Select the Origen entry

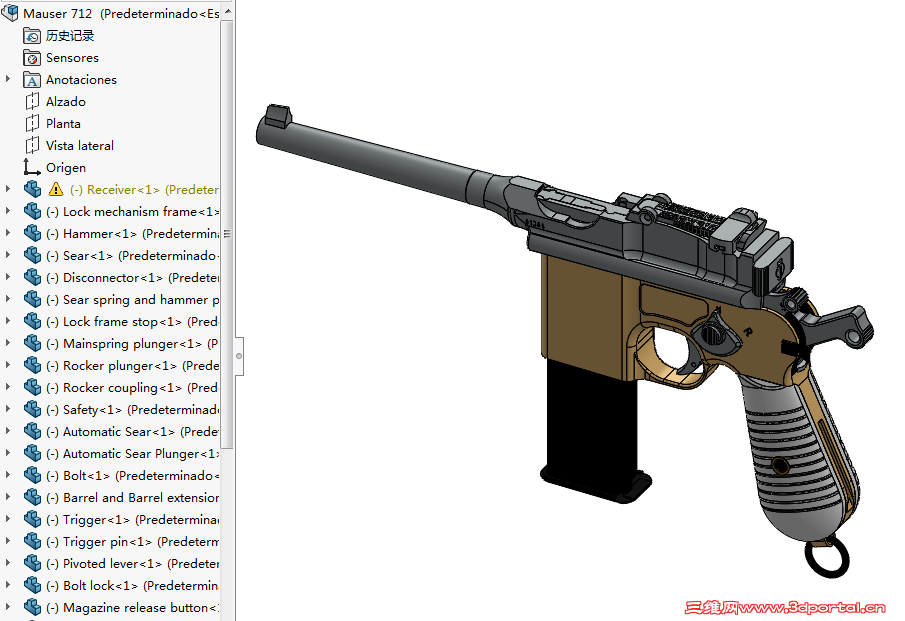(x=66, y=168)
